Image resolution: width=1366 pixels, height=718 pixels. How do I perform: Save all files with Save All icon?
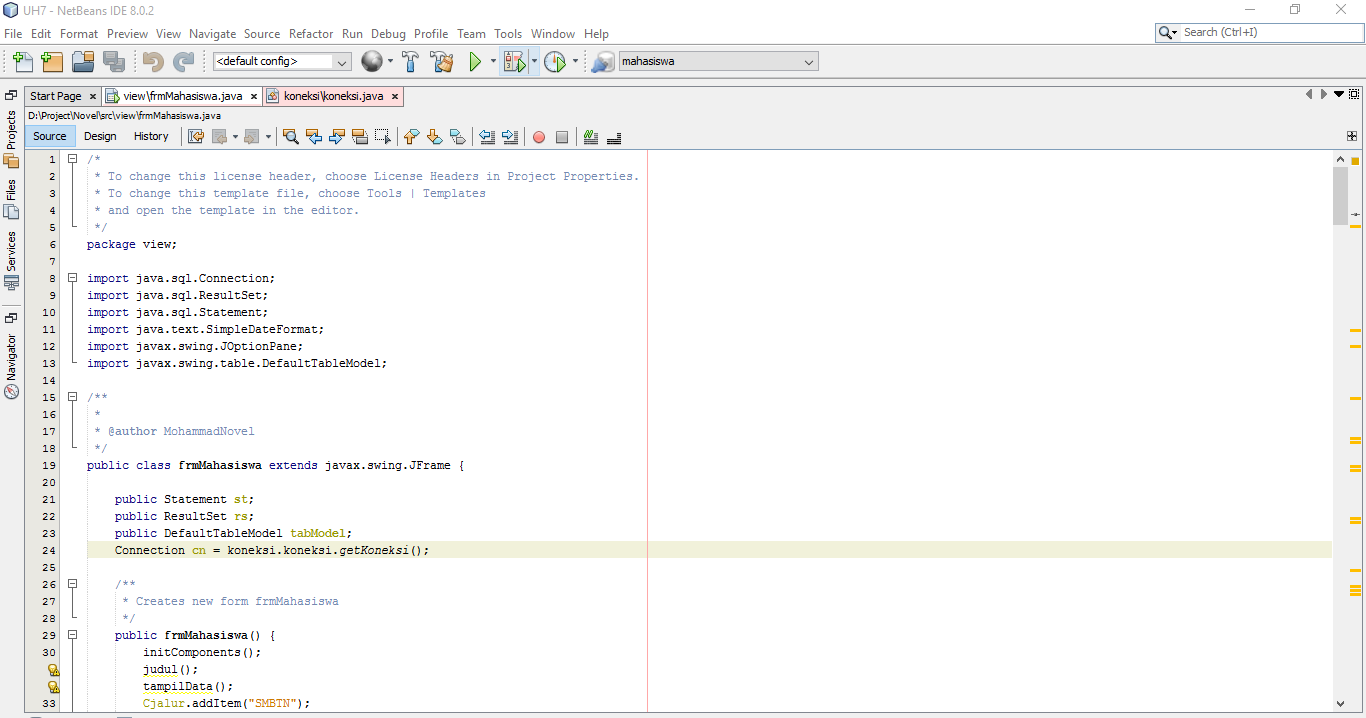coord(114,61)
